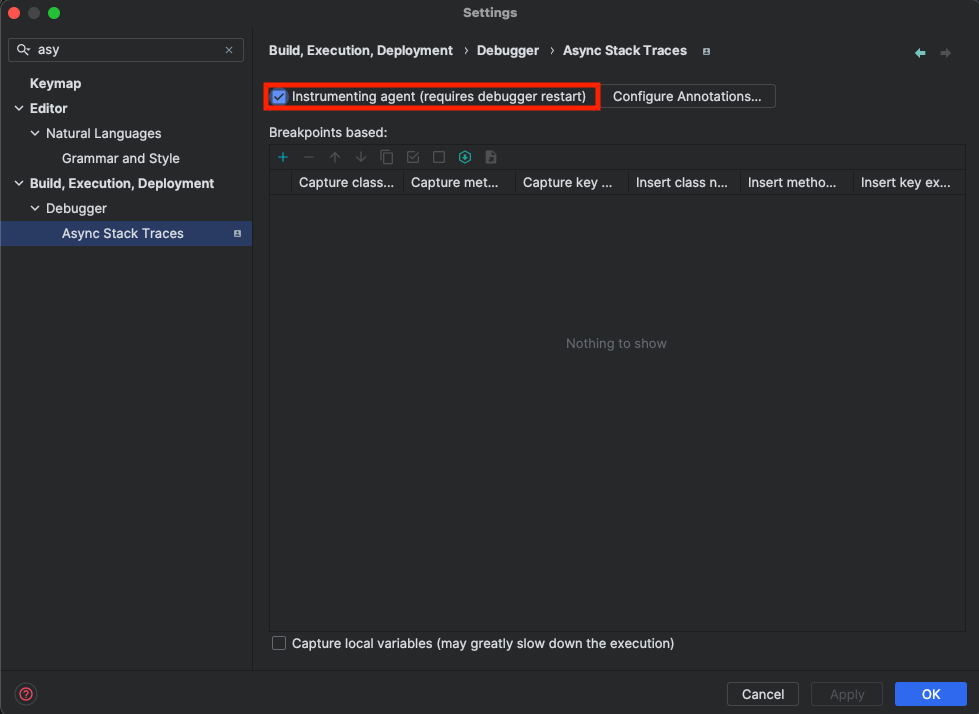Collapse the Debugger tree node chevron

(x=35, y=208)
